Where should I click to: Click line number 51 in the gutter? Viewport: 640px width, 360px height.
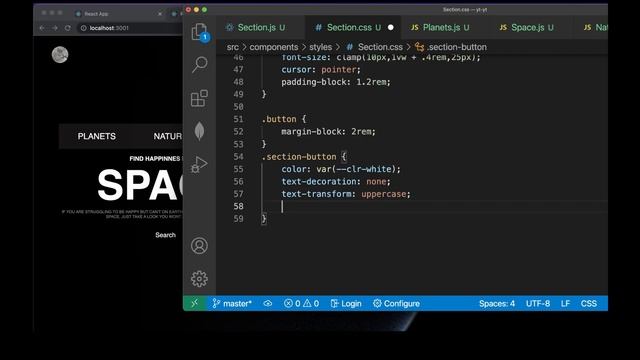tap(238, 119)
